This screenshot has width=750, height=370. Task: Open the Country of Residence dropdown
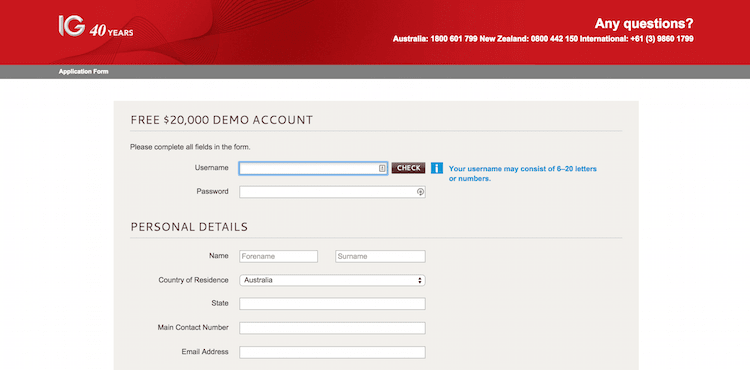(332, 280)
